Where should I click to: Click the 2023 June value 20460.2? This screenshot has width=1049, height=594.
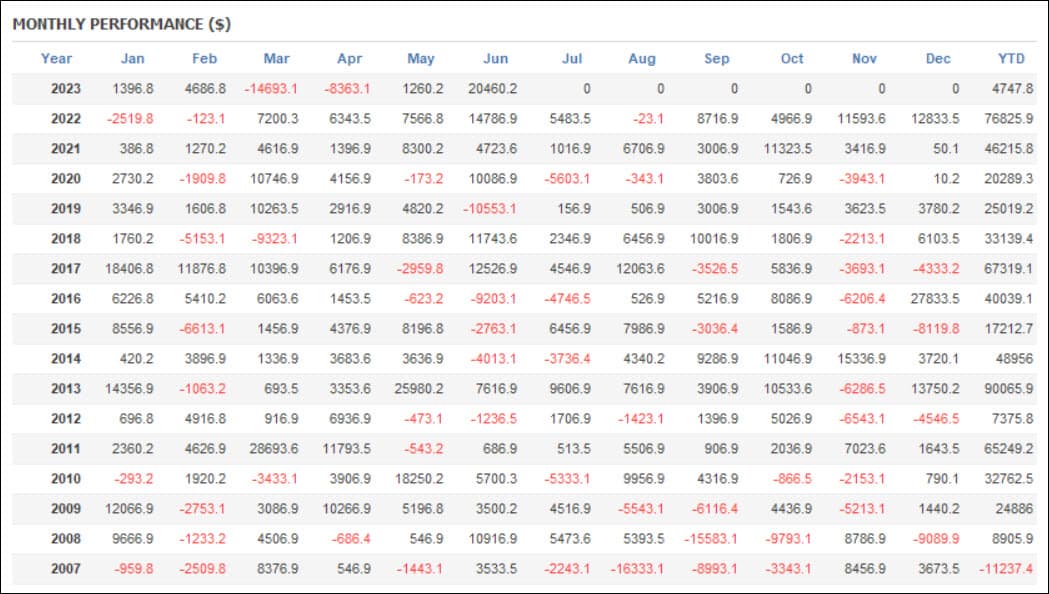[492, 89]
